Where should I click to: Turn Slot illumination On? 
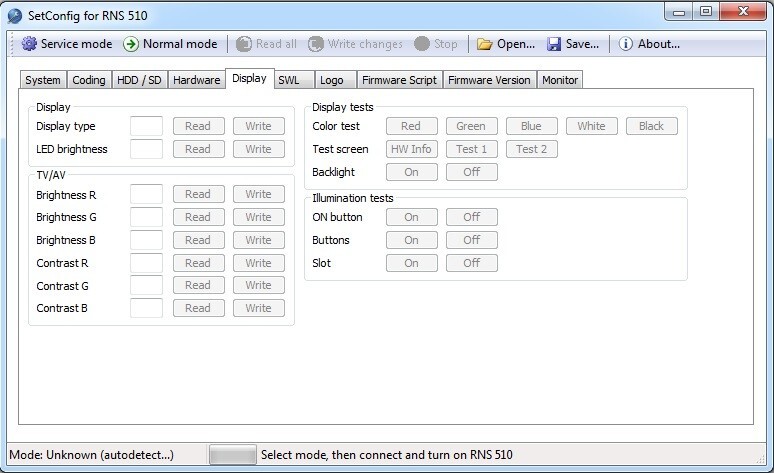pyautogui.click(x=412, y=263)
